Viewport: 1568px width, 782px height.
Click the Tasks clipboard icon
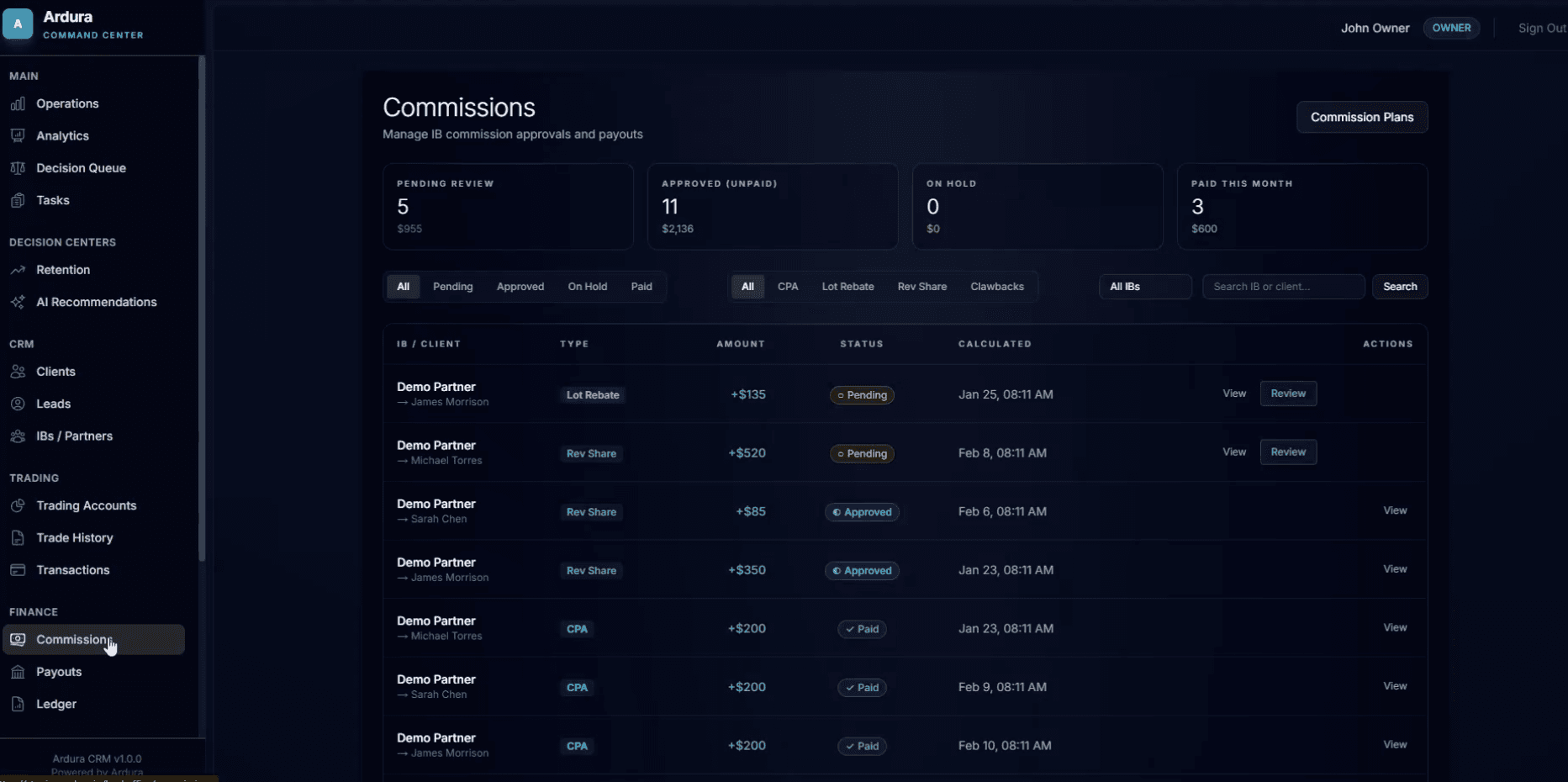click(18, 200)
